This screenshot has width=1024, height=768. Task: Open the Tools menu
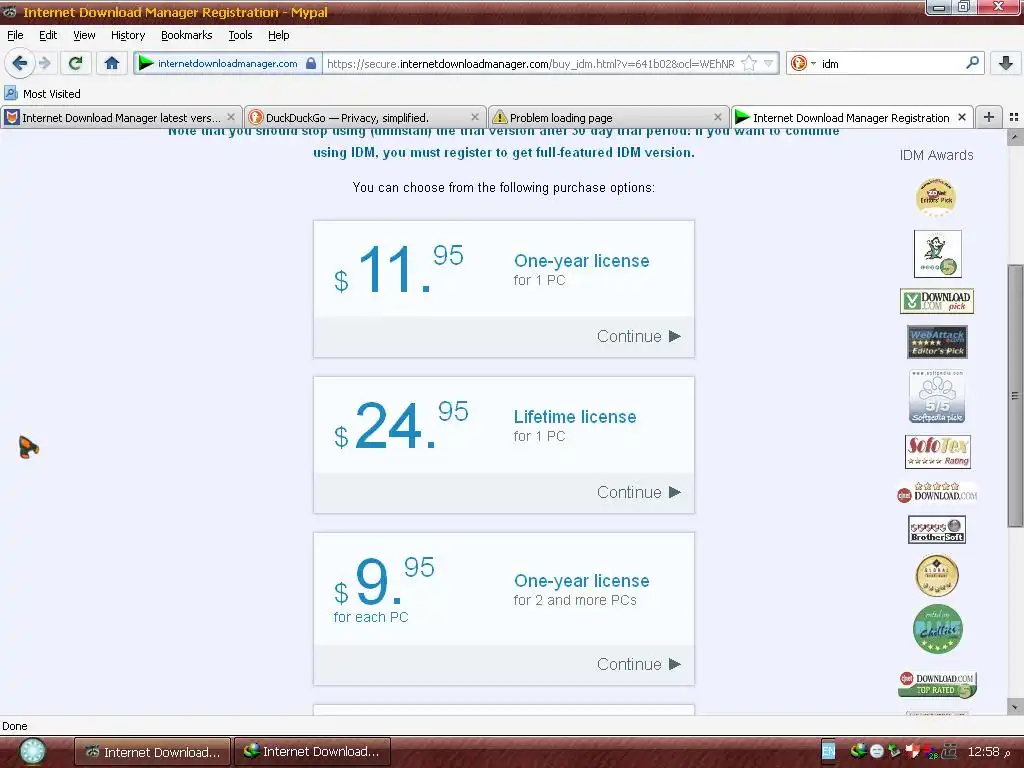pyautogui.click(x=240, y=35)
